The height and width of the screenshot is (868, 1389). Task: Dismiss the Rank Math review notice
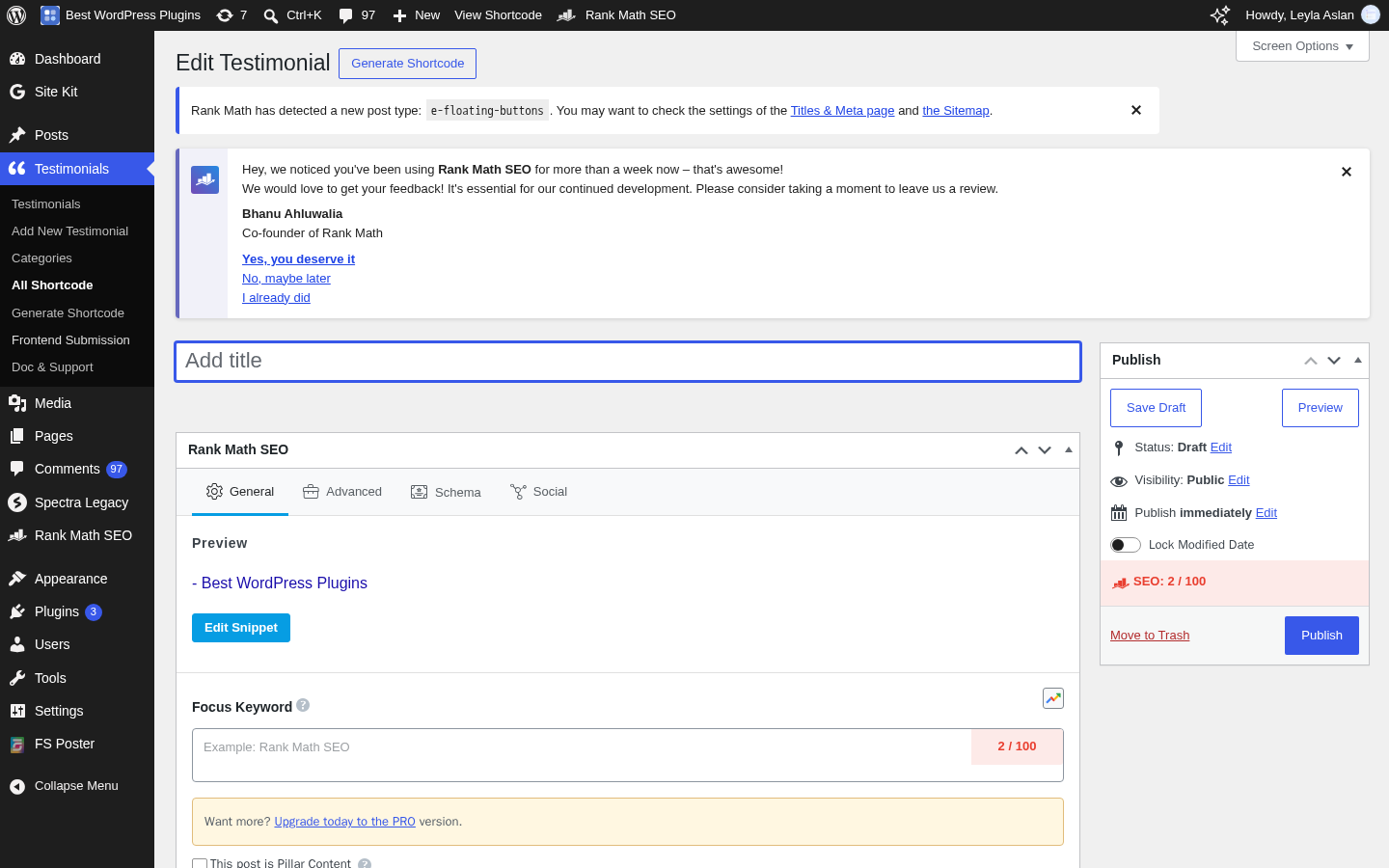point(1347,172)
